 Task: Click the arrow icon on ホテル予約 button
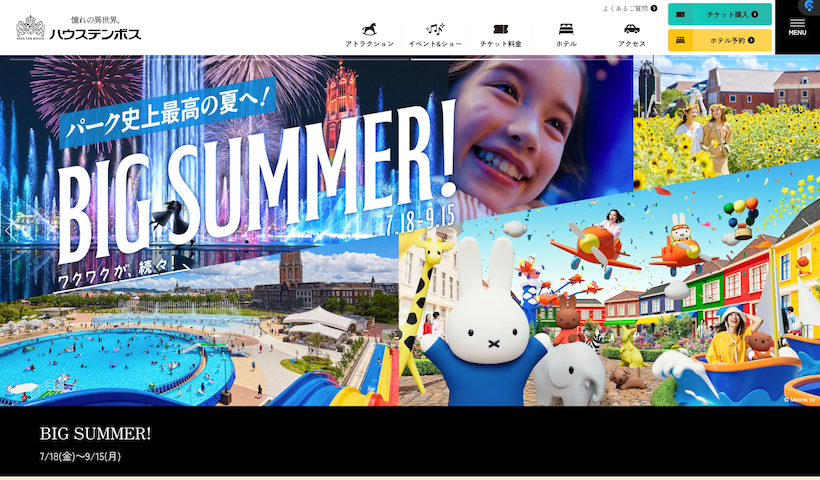pyautogui.click(x=751, y=40)
